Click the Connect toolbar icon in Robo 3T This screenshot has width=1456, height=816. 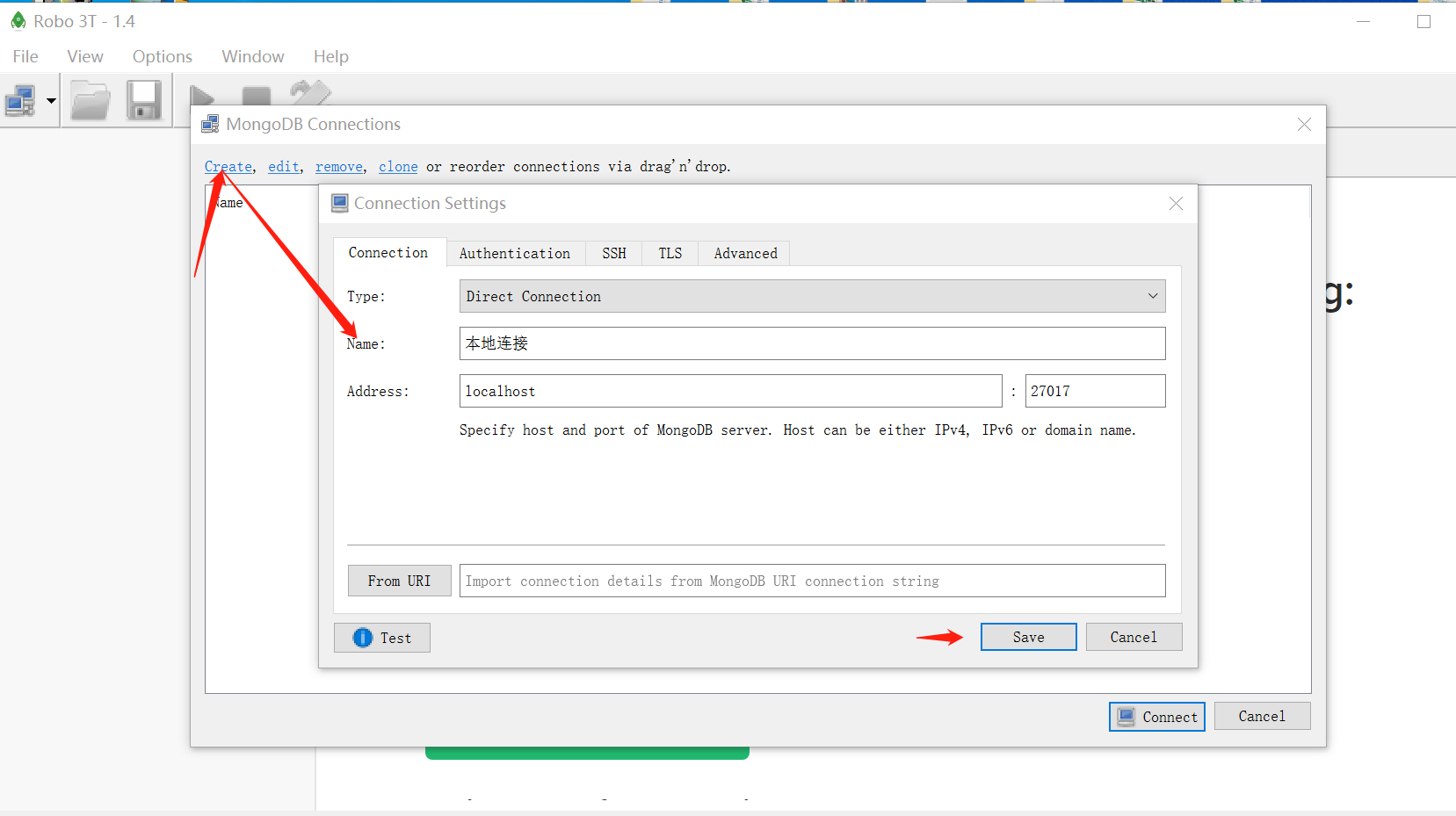[x=20, y=101]
